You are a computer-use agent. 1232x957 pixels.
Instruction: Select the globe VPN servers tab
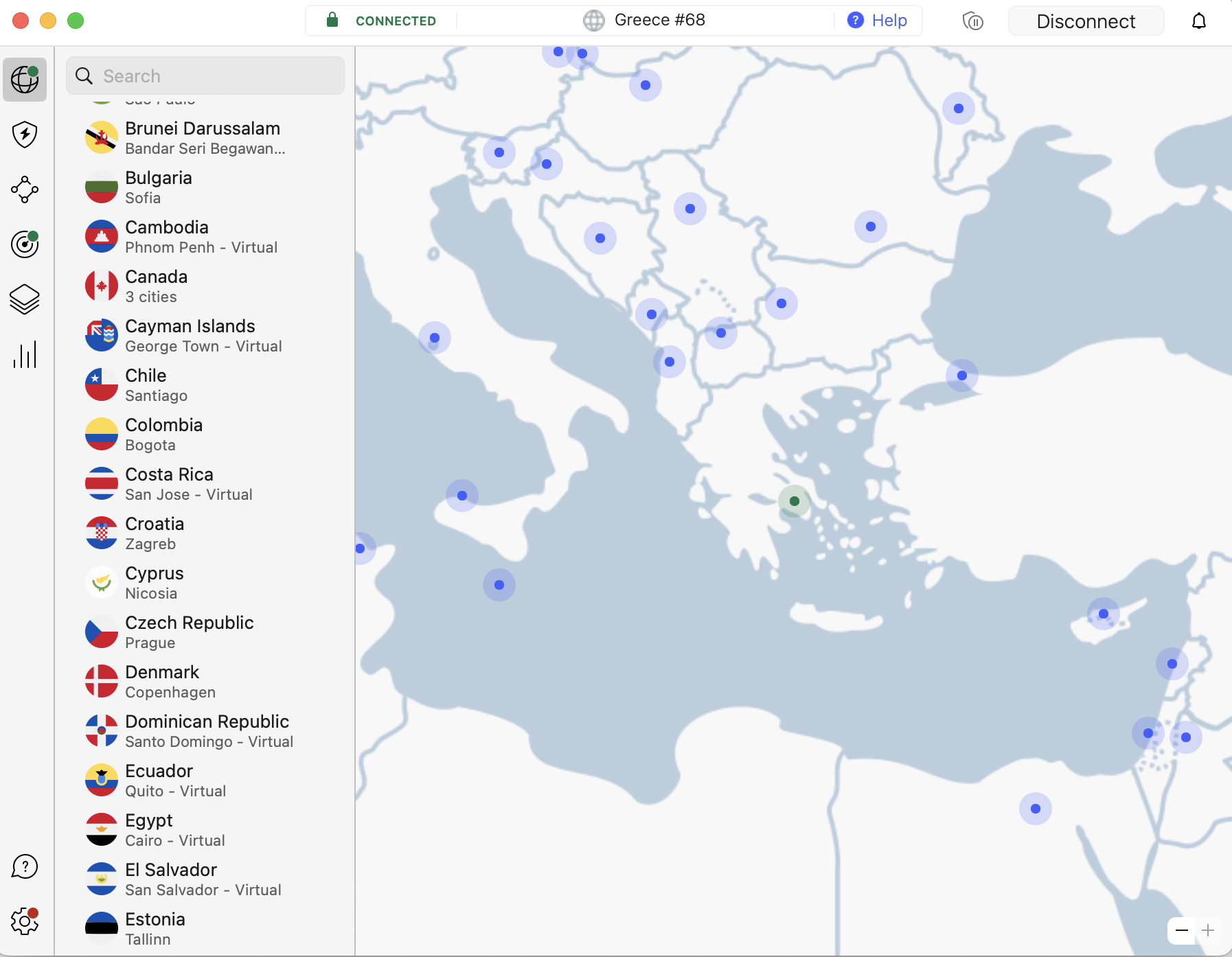pyautogui.click(x=25, y=80)
